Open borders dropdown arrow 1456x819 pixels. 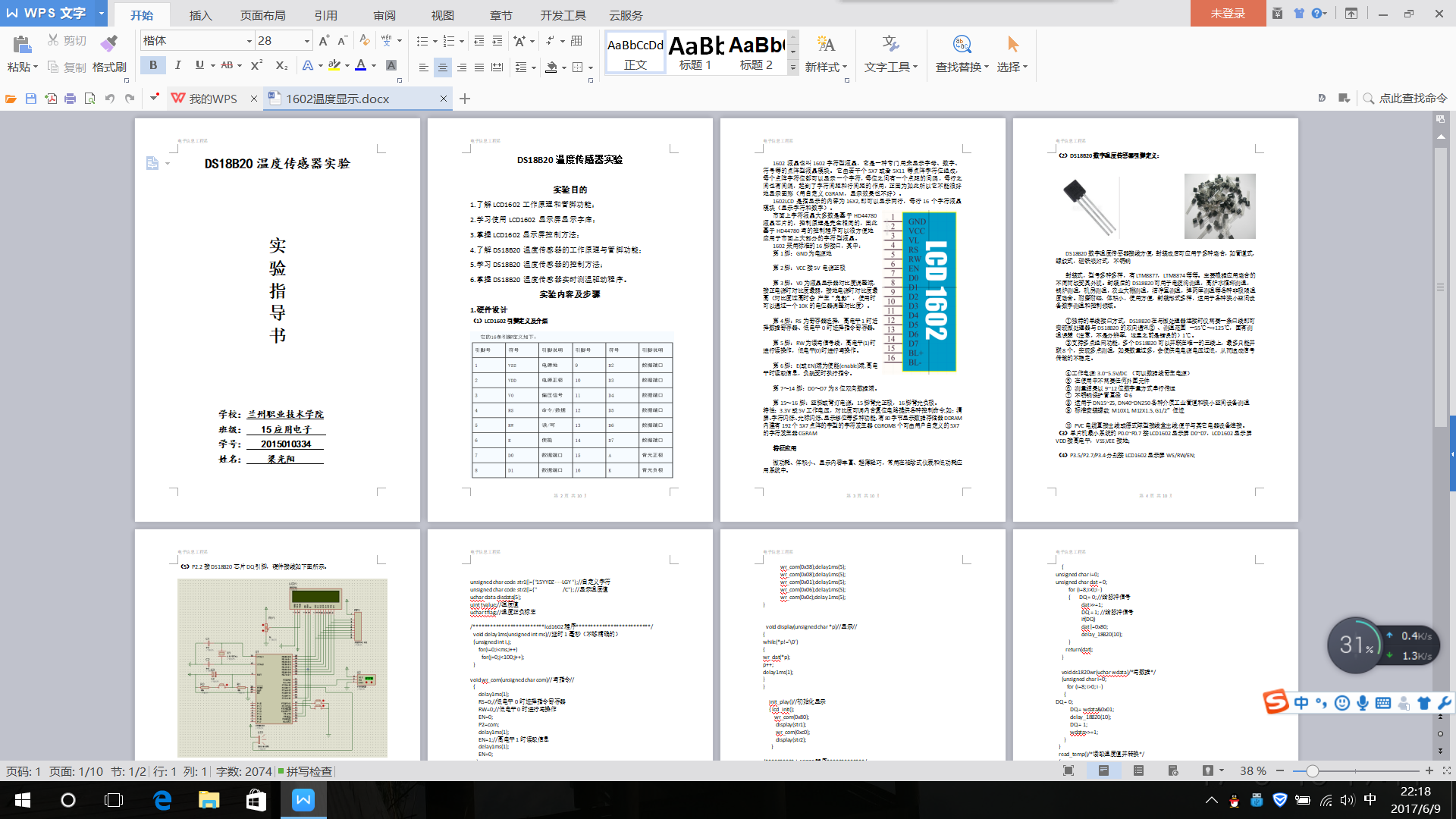[x=590, y=67]
